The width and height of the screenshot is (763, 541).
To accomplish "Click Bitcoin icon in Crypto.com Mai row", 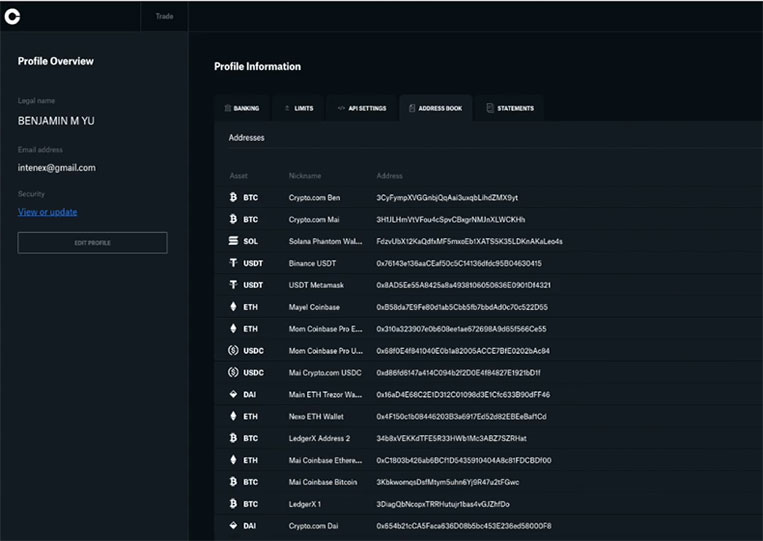I will click(x=233, y=219).
